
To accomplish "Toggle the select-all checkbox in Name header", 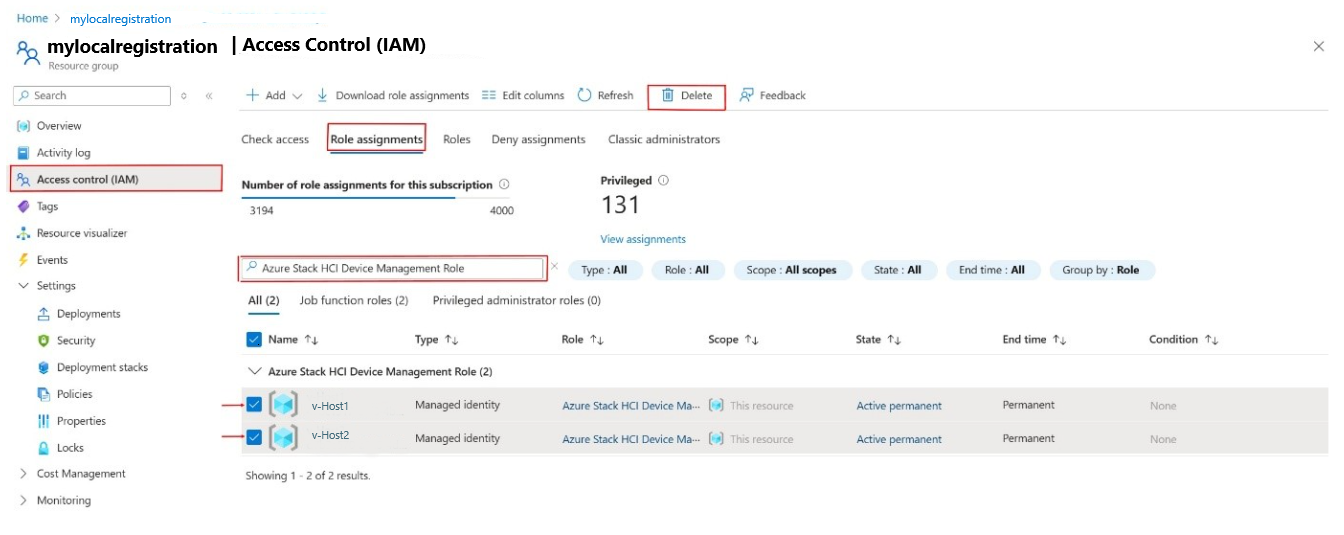I will (254, 340).
